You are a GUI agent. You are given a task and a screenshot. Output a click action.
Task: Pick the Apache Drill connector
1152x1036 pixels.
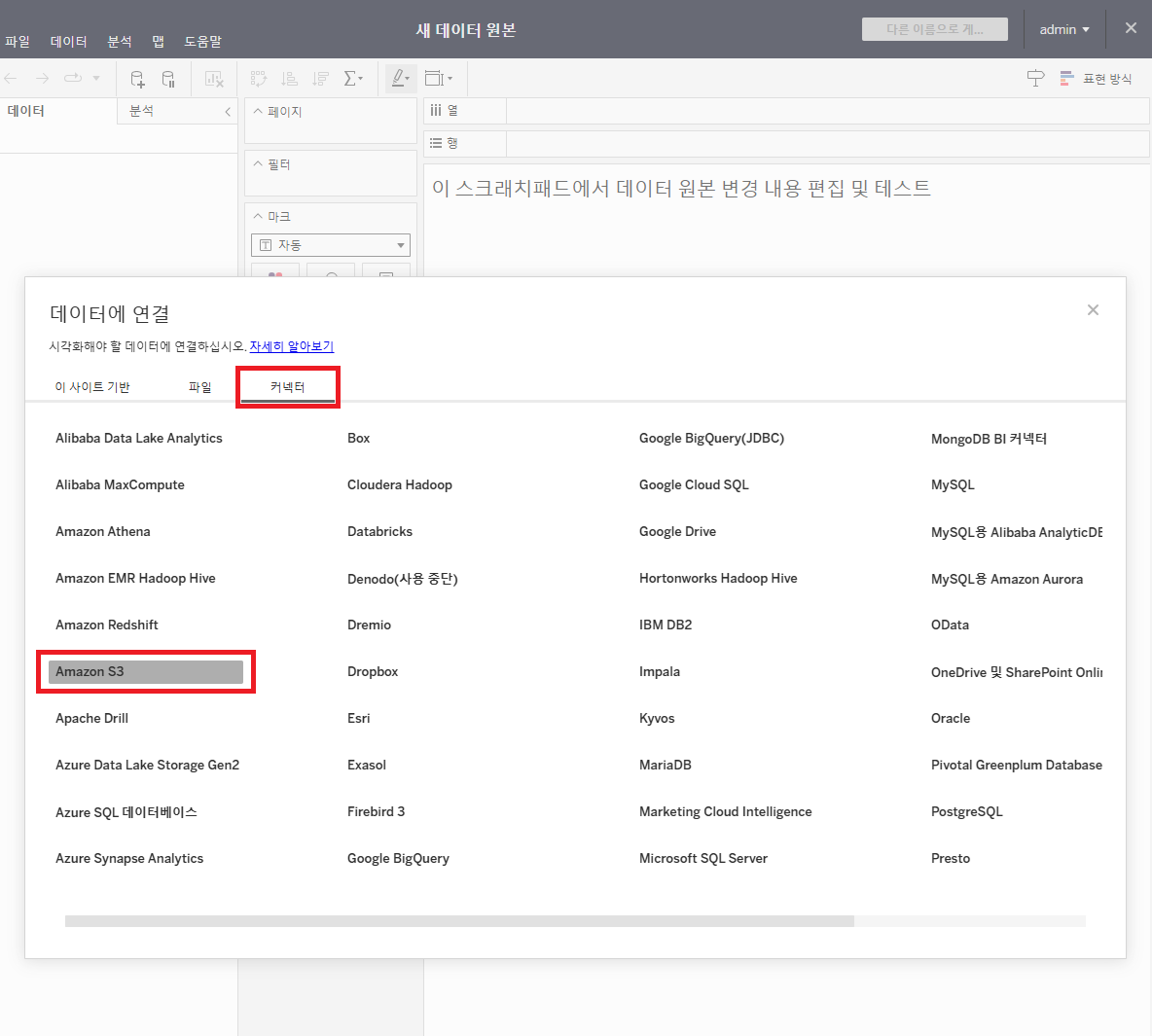click(91, 718)
